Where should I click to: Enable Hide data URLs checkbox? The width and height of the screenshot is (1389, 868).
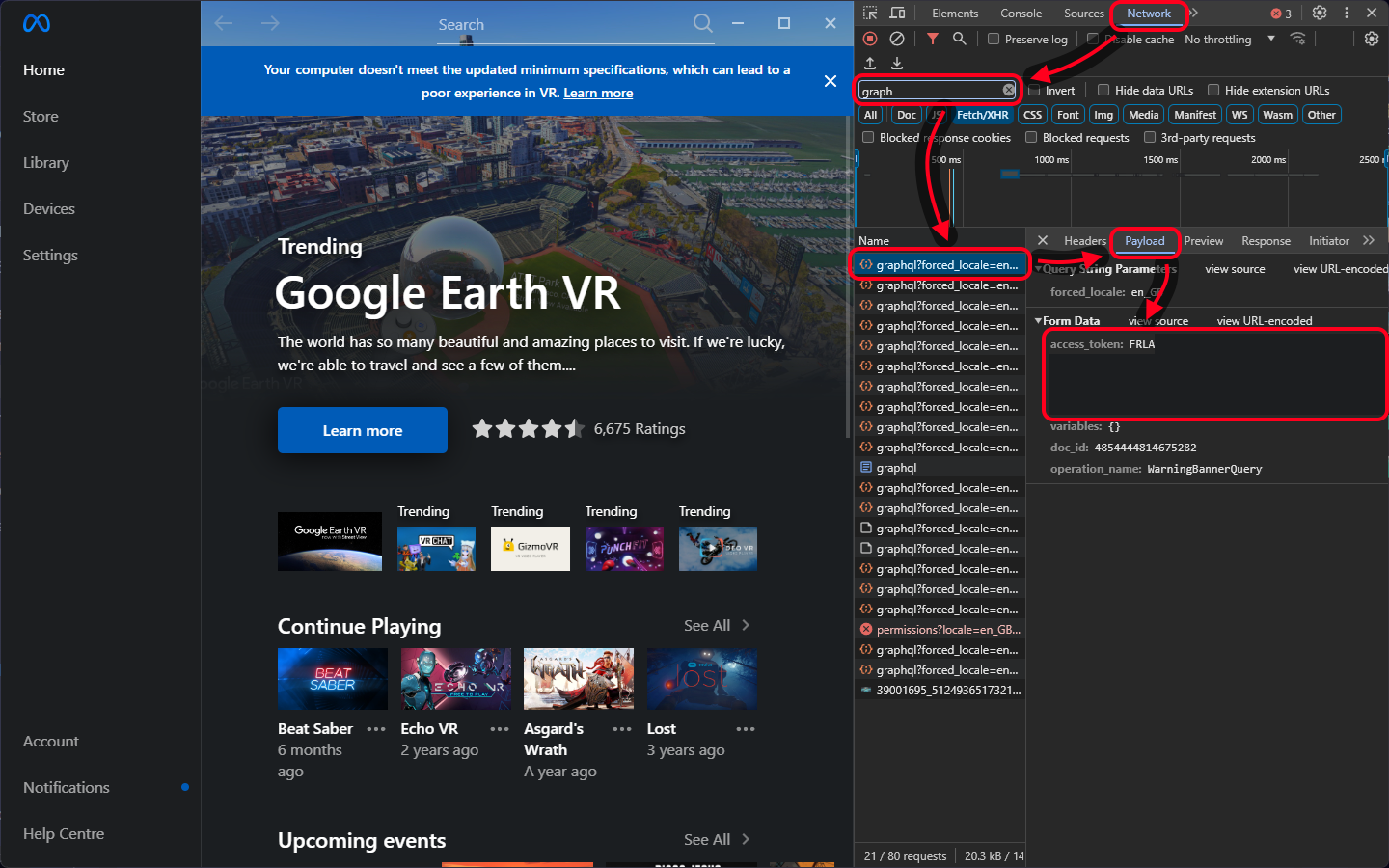pos(1103,90)
